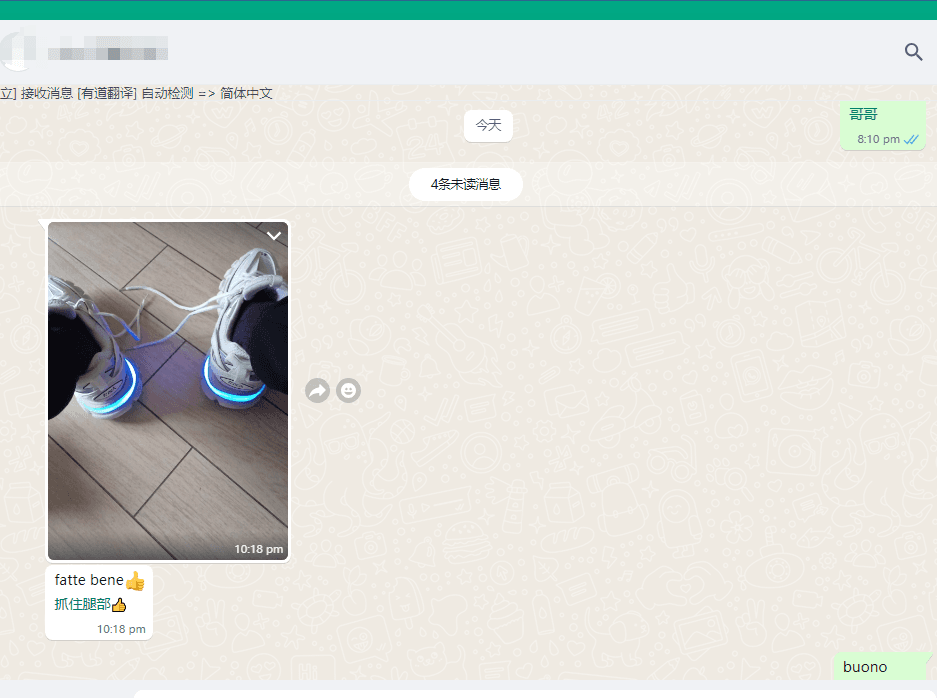Open the message options chevron on the photo
Screen dimensions: 937x698
[274, 236]
